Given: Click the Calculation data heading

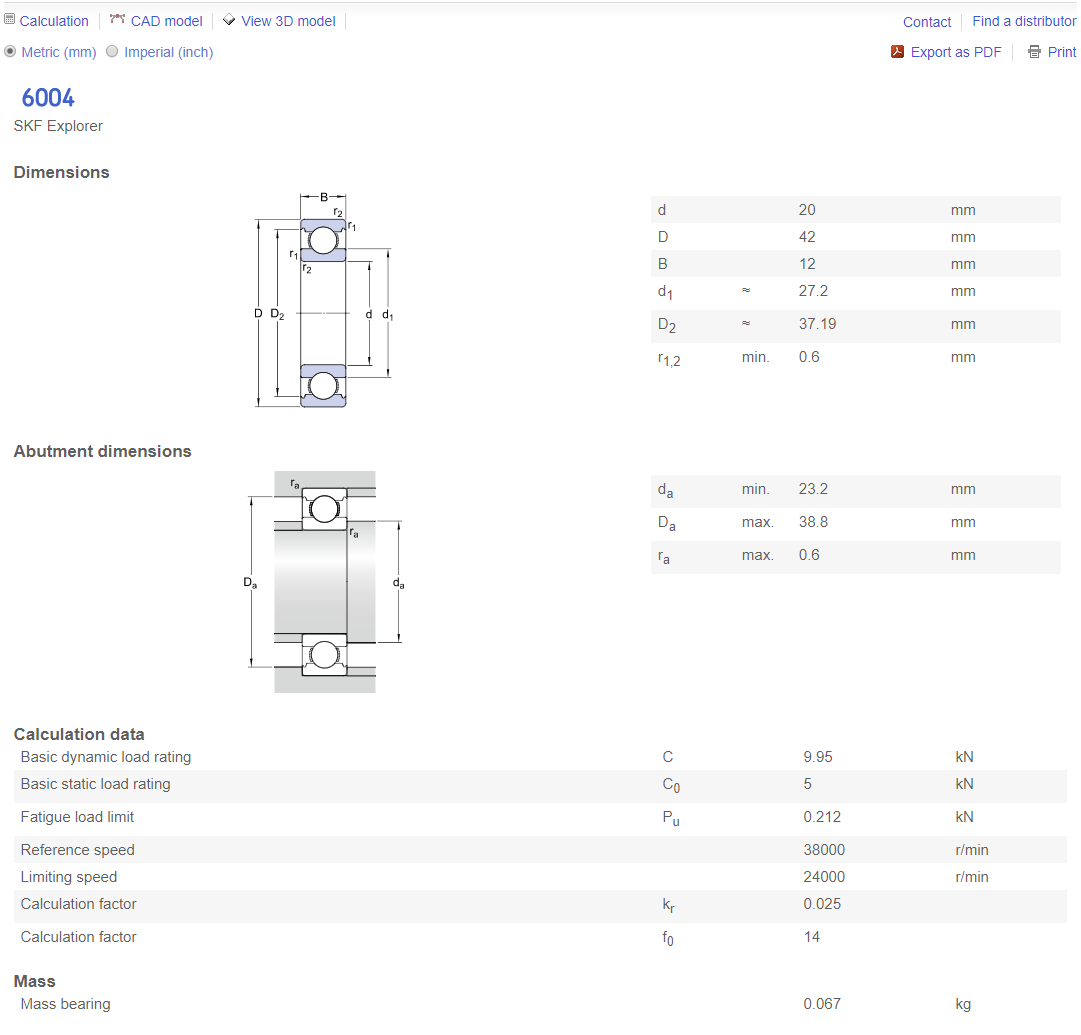Looking at the screenshot, I should 79,734.
